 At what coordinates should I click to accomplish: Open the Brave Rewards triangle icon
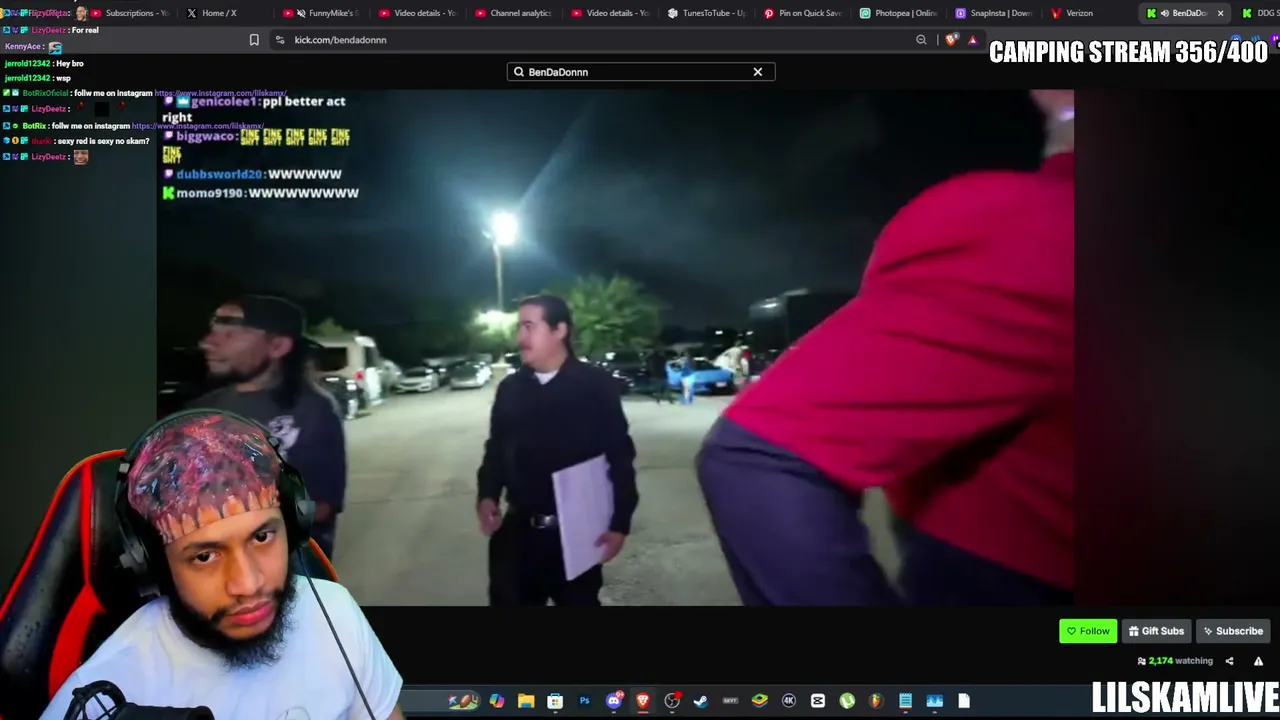coord(972,40)
